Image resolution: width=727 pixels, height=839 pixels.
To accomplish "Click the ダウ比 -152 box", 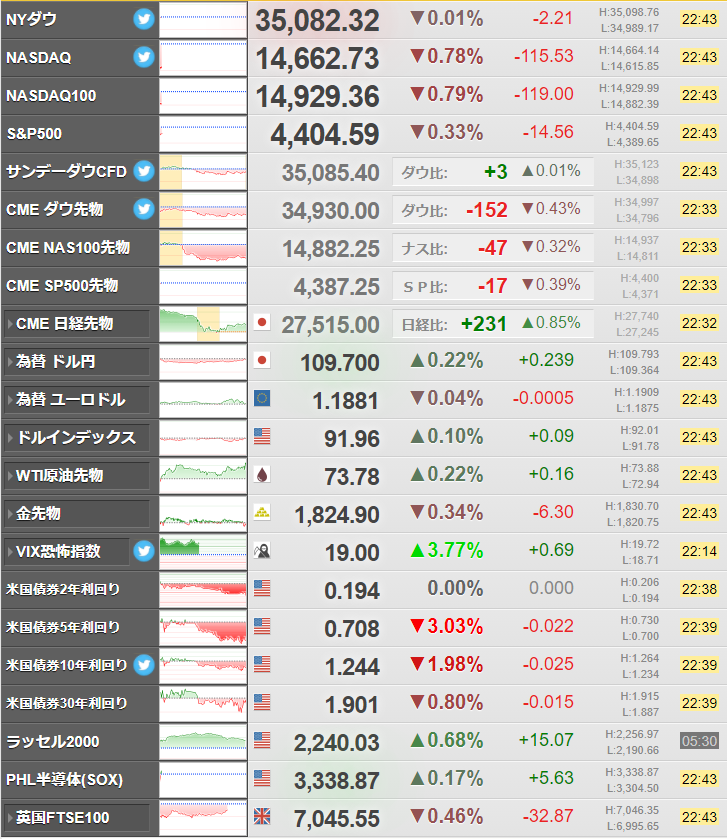I will [x=493, y=210].
